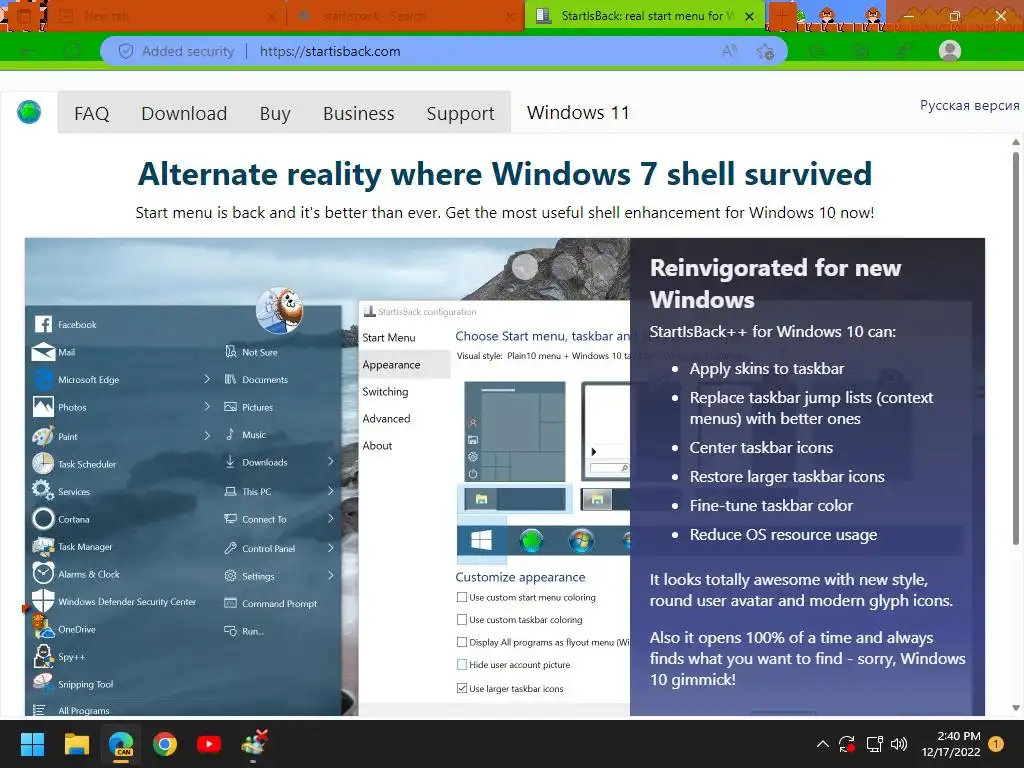Expand the Settings submenu arrow
Screen dimensions: 1024x768
[330, 575]
